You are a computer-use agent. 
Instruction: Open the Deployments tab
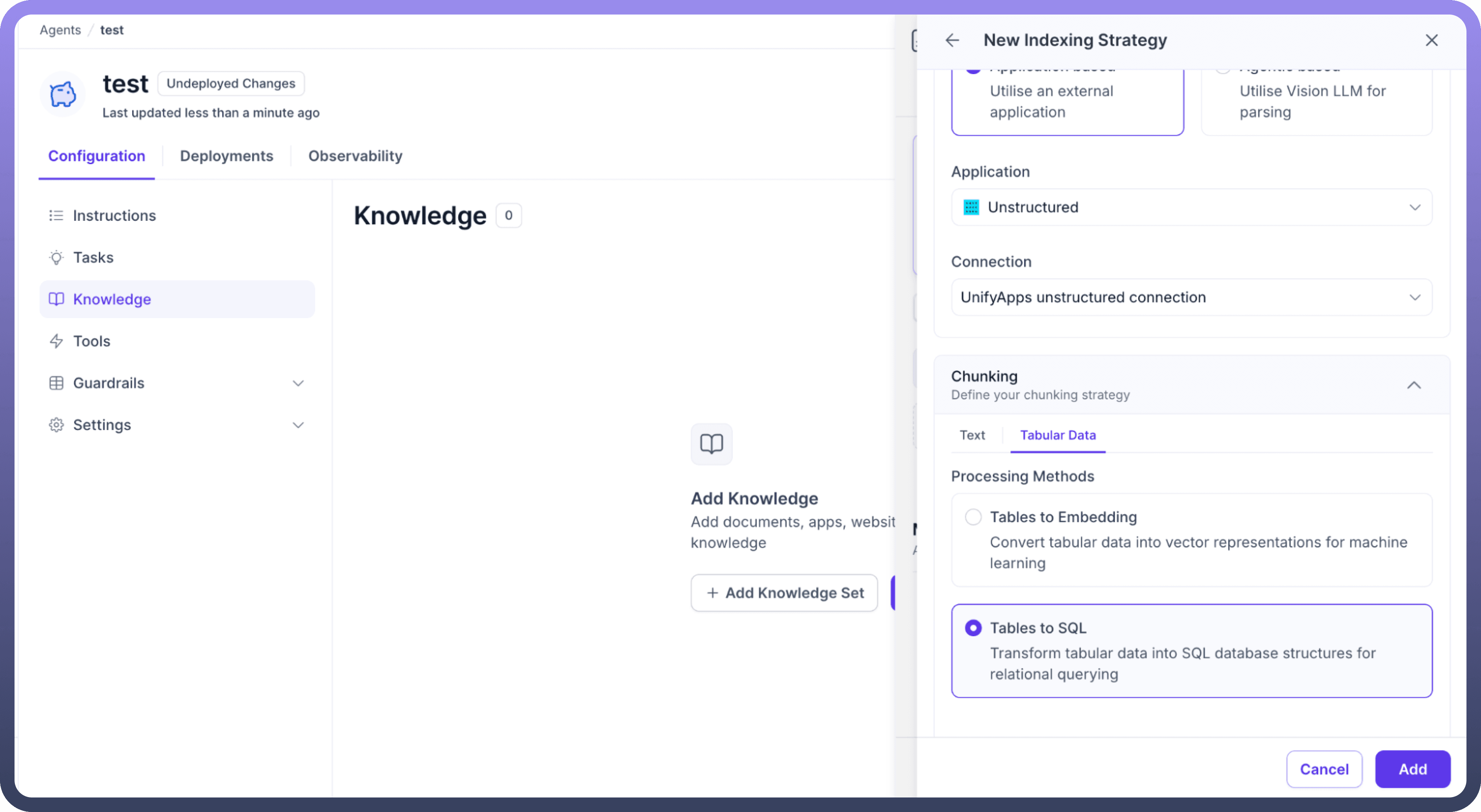[x=227, y=156]
